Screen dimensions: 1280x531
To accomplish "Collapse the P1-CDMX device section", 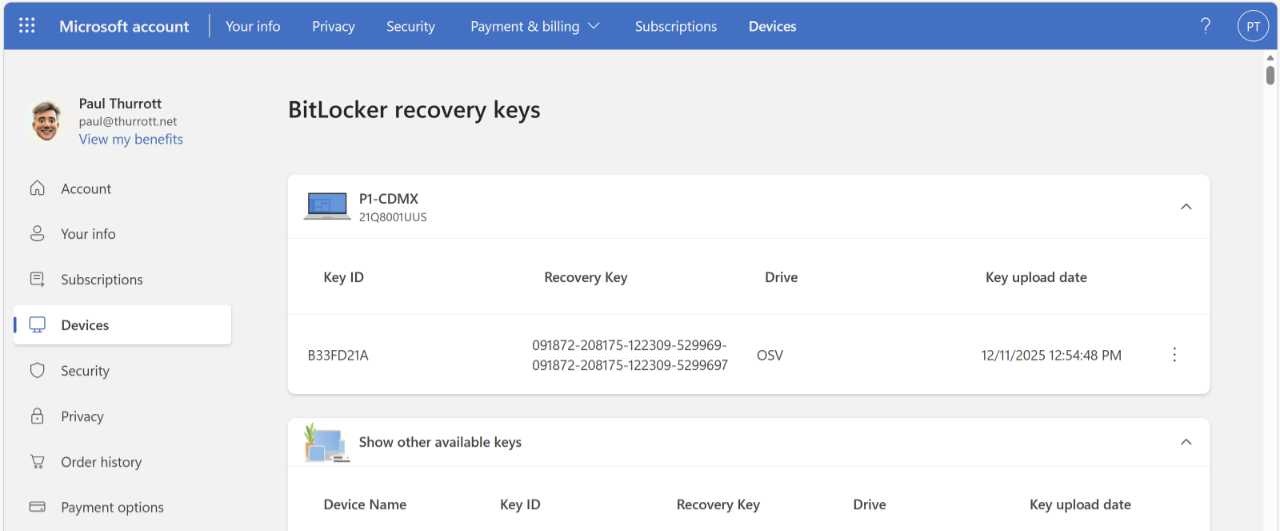I will pyautogui.click(x=1186, y=207).
